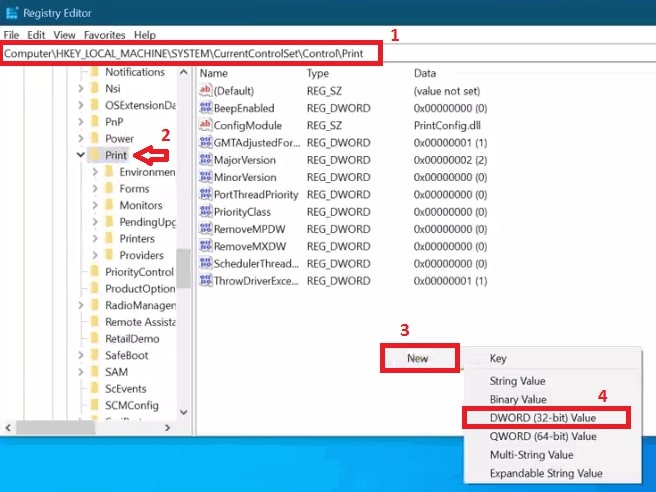Viewport: 656px width, 492px height.
Task: Click the RemoveMPDW DWORD icon
Action: click(205, 229)
